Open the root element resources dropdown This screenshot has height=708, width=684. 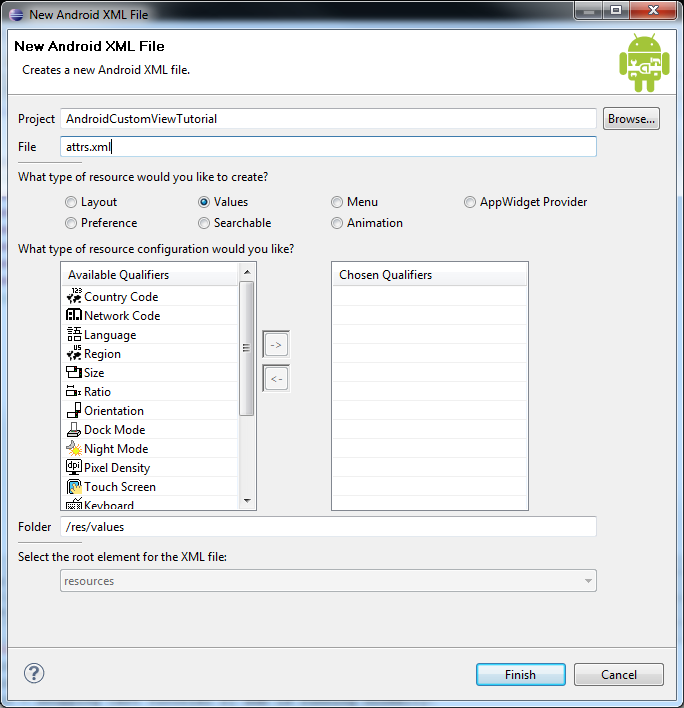click(328, 581)
